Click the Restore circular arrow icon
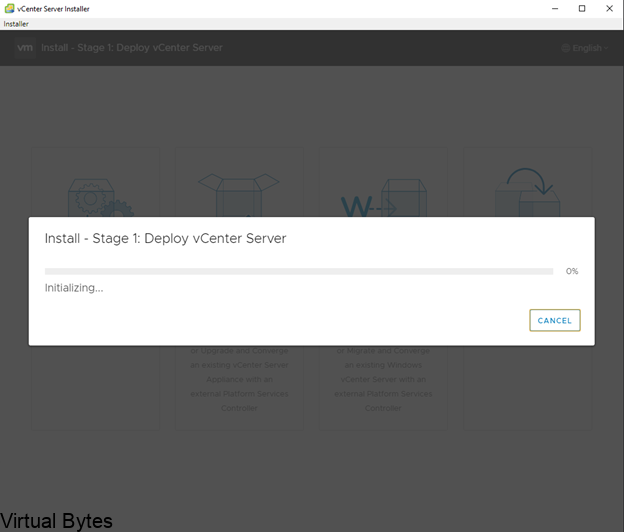This screenshot has width=624, height=532. 528,192
